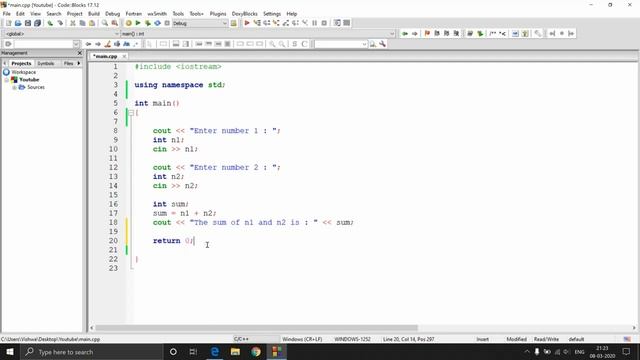
Task: Click the Run to cursor debugger icon
Action: (x=257, y=23)
